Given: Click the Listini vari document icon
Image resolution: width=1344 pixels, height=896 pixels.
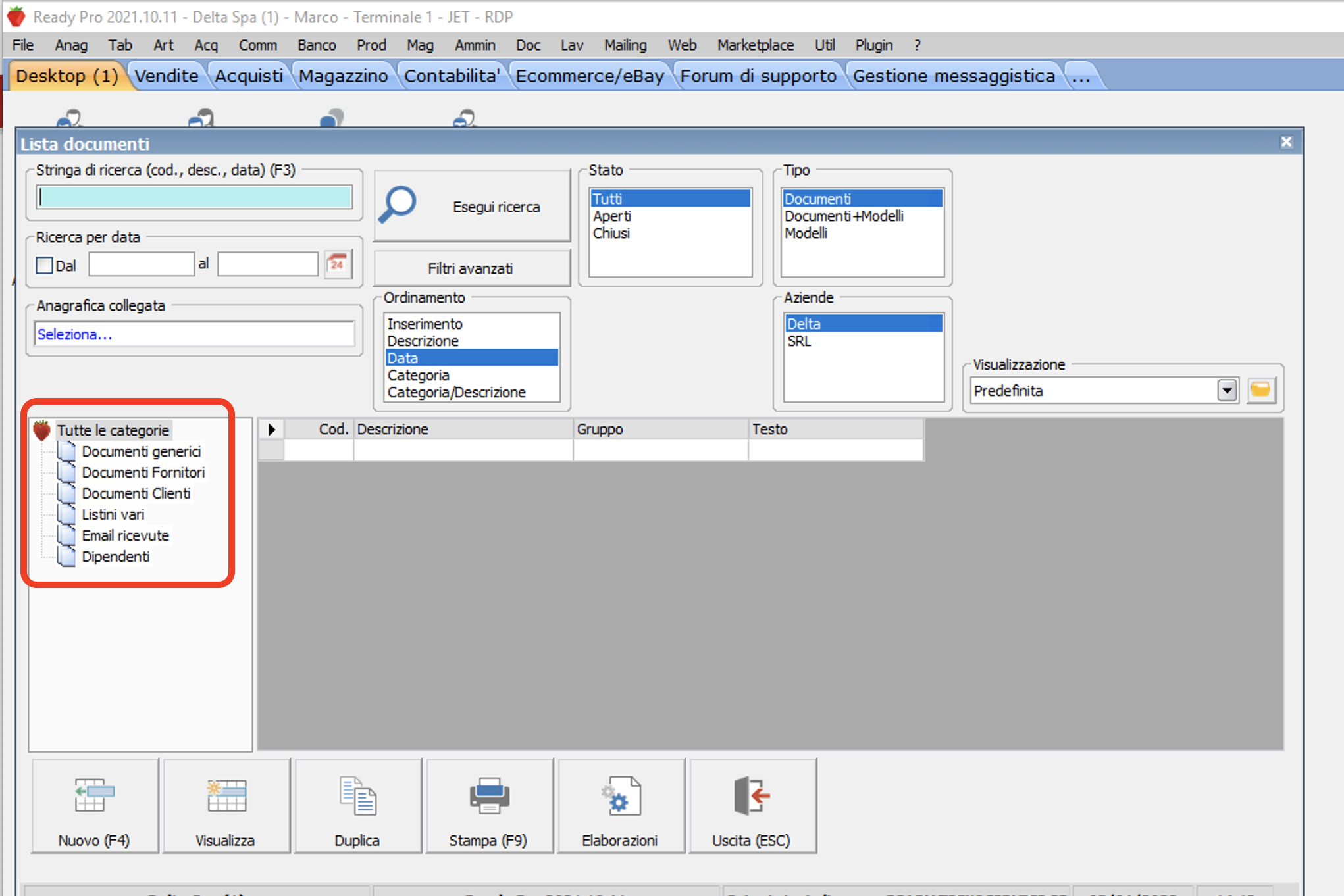Looking at the screenshot, I should pos(66,514).
